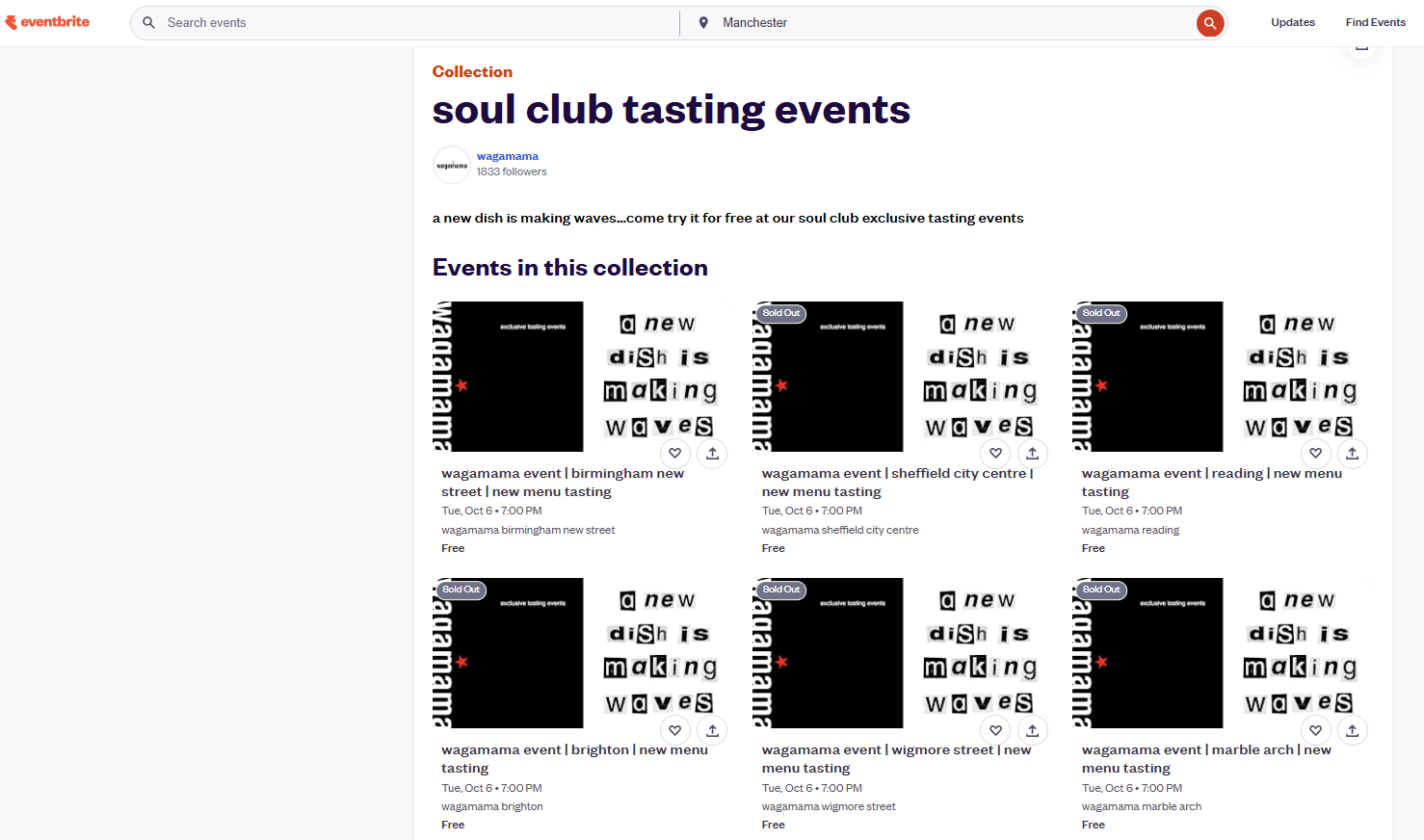Click 'wagamama sheffield city centre' venue text
1424x840 pixels.
tap(840, 530)
